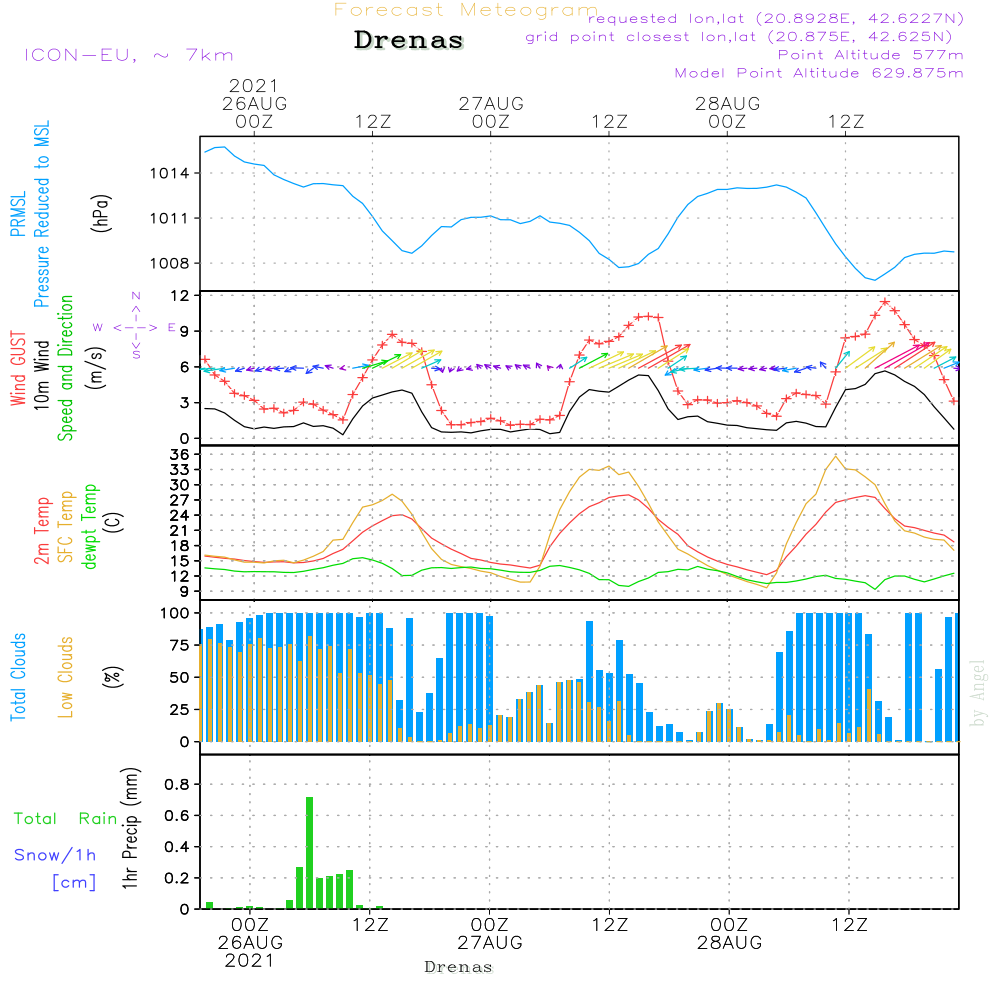This screenshot has width=1000, height=1000.
Task: Click the bottom '27AUG' date label
Action: click(490, 943)
